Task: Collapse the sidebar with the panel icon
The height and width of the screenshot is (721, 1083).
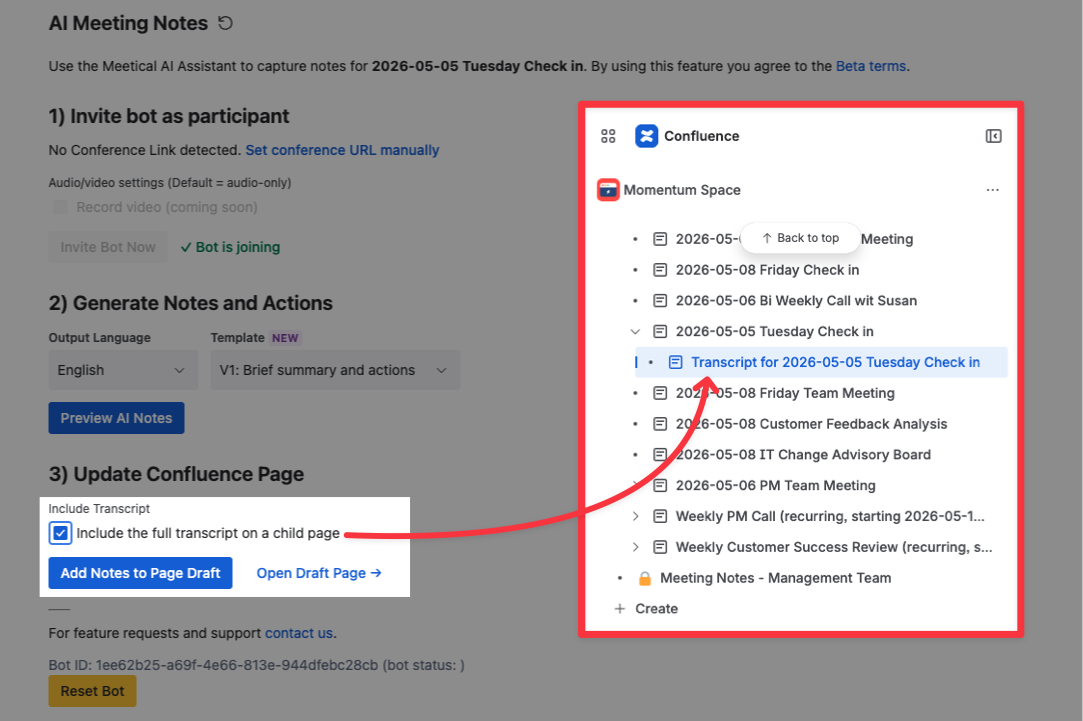Action: tap(993, 136)
